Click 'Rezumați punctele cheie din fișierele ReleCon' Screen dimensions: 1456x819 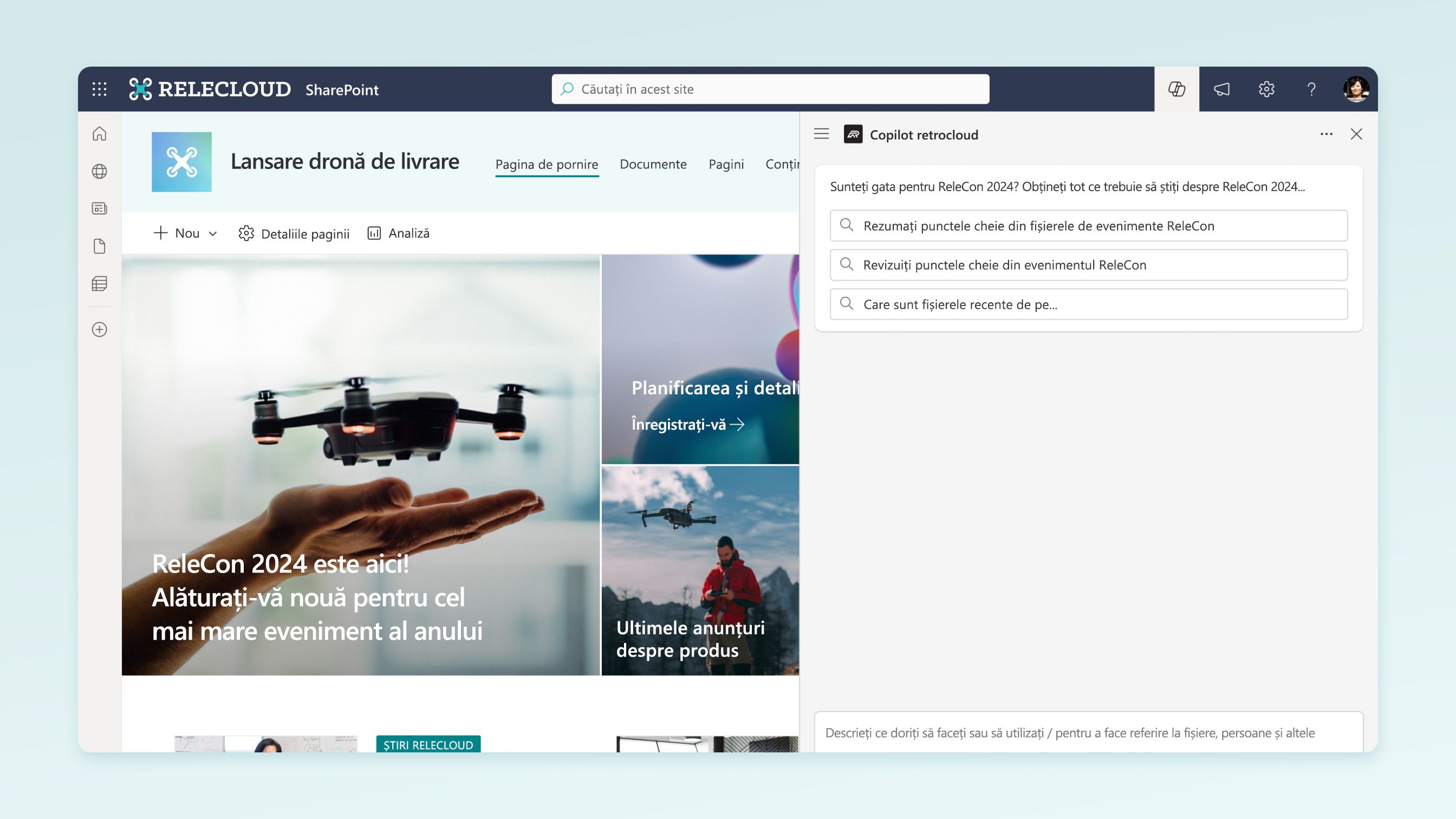(x=1089, y=225)
